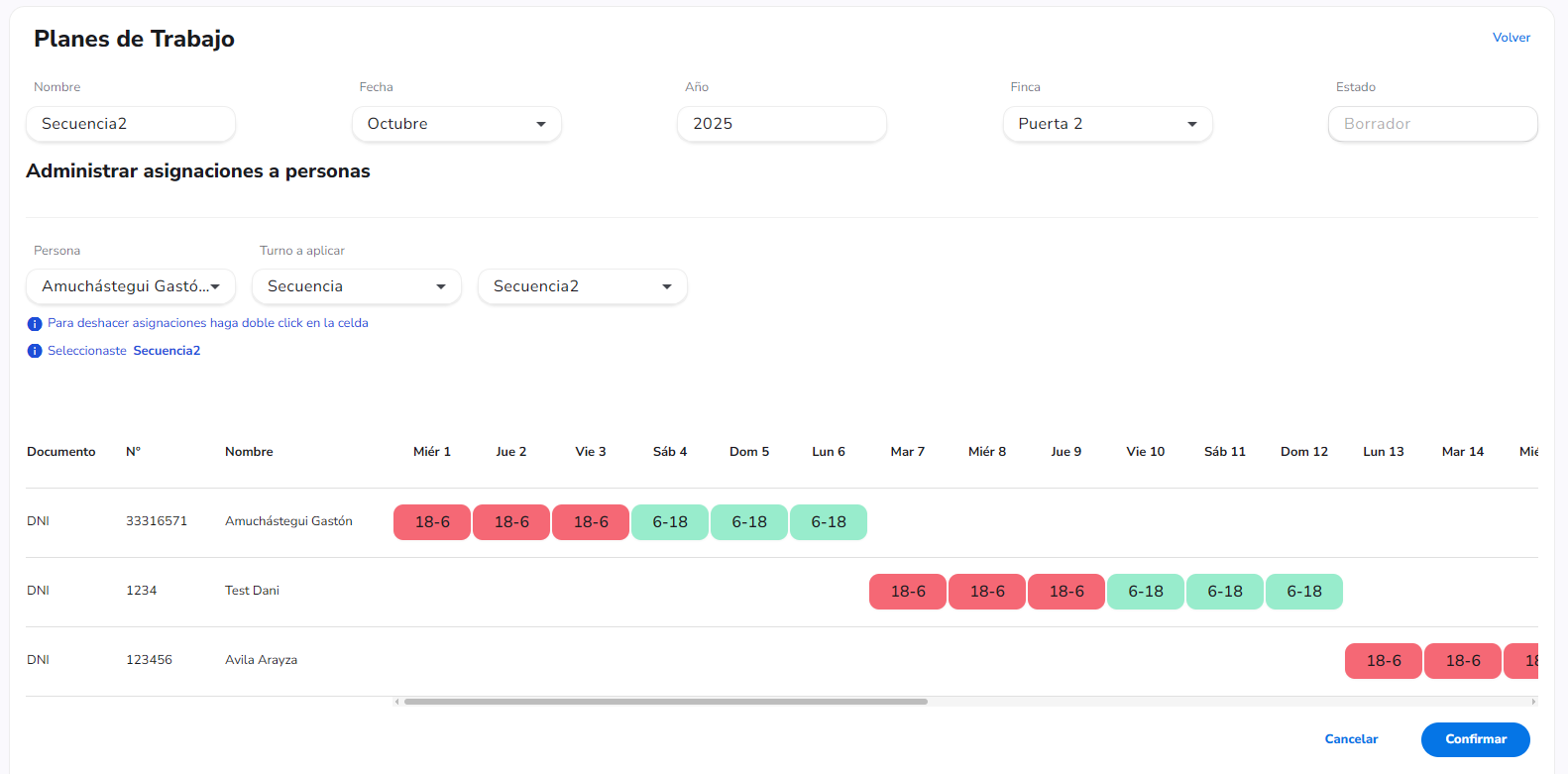Confirm the work plan changes
Screen dimensions: 1568x774
tap(1476, 739)
